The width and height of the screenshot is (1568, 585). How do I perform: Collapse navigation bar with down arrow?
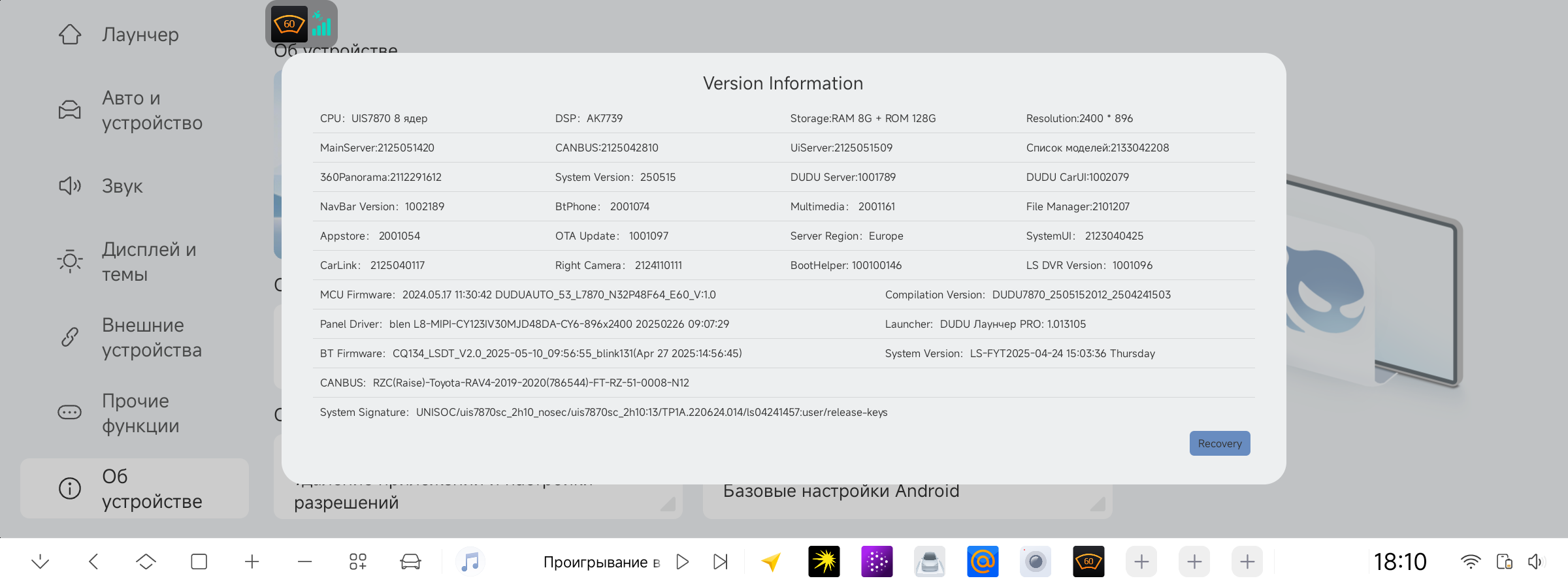[41, 561]
